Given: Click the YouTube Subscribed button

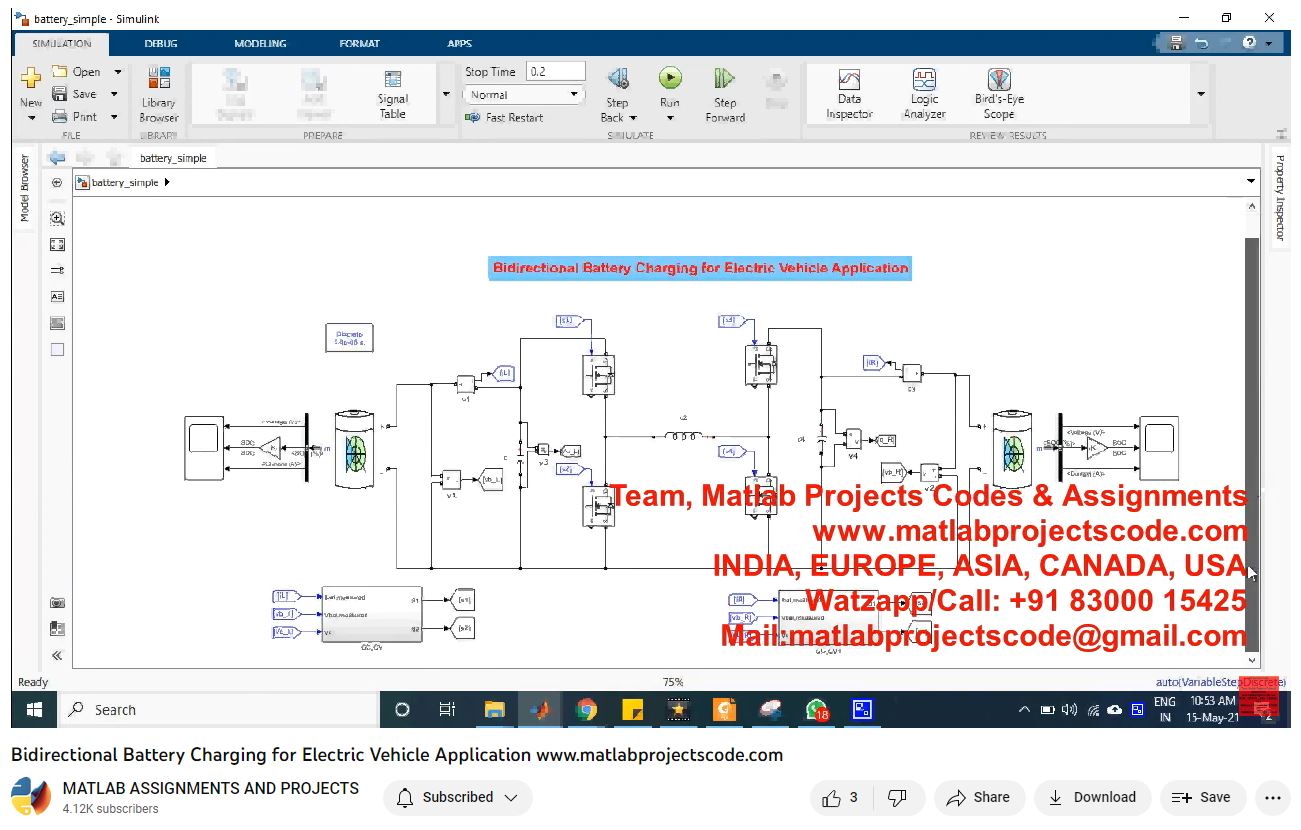Looking at the screenshot, I should tap(457, 797).
